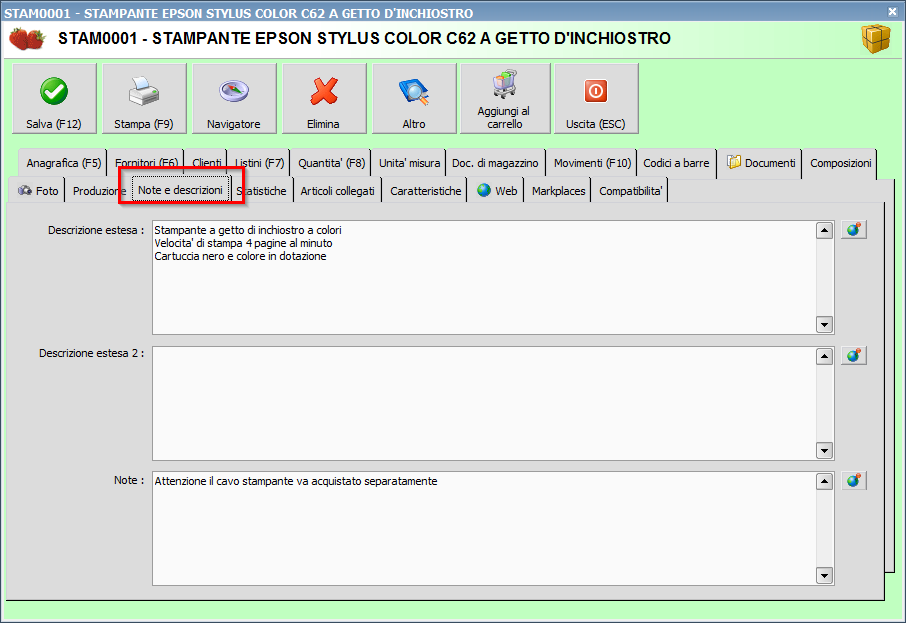Click down arrow of Descrizione estesa 2 scrollbar

click(x=825, y=450)
